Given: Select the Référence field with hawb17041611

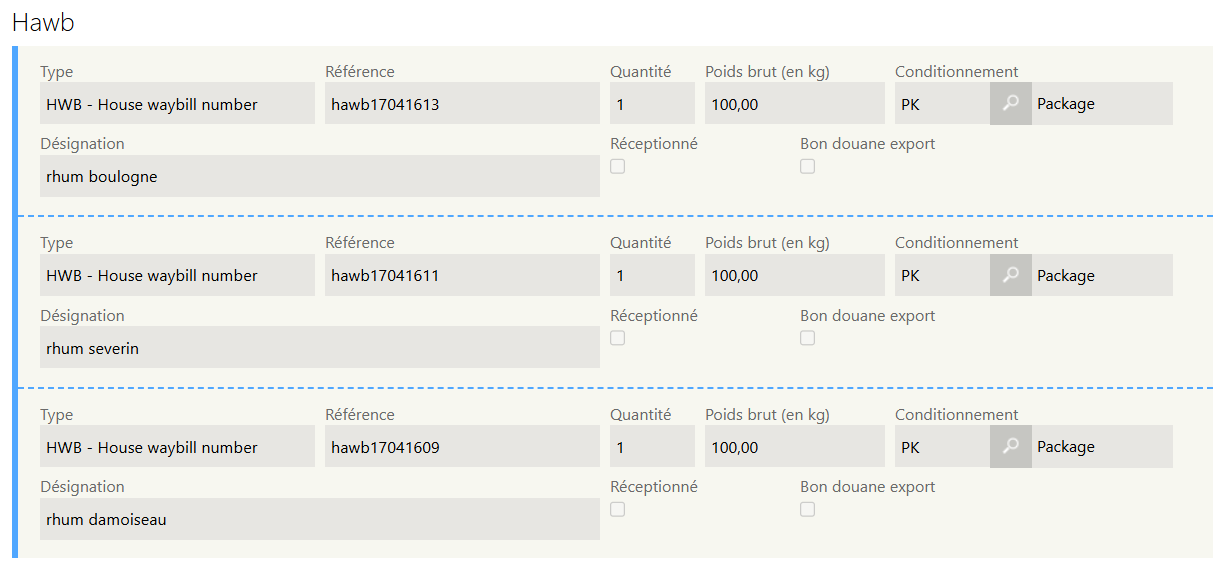Looking at the screenshot, I should (462, 276).
